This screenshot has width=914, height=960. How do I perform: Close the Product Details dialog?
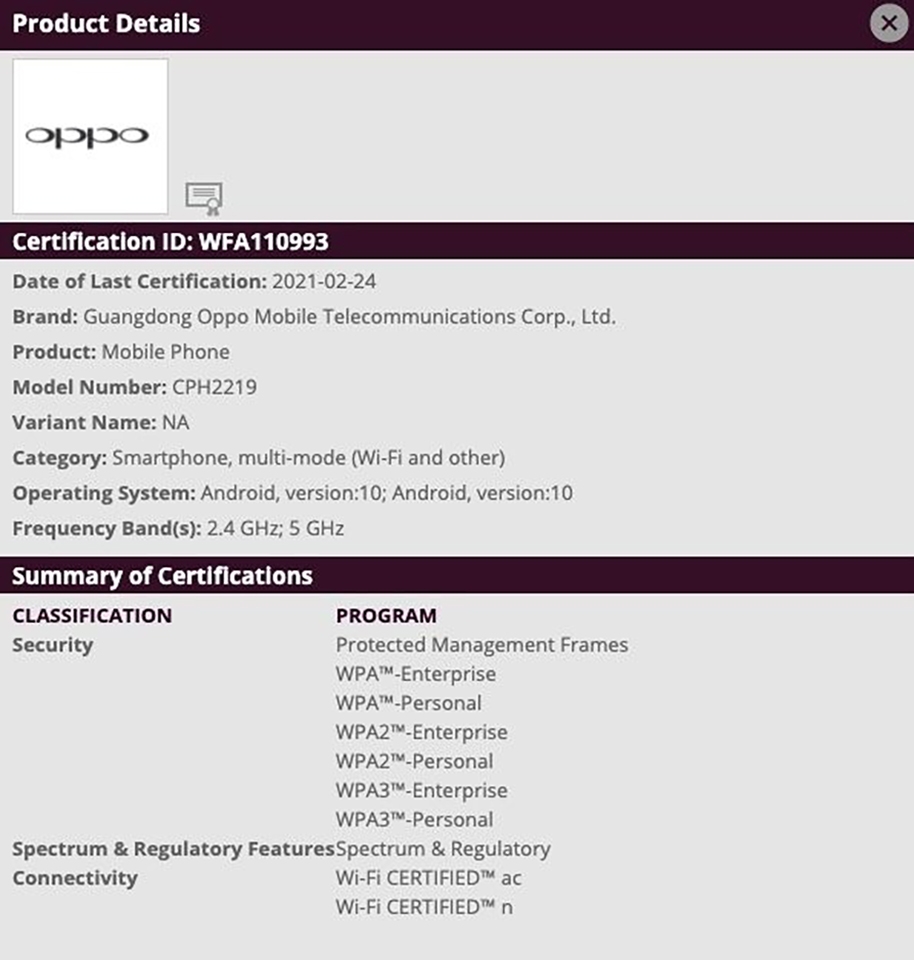888,23
